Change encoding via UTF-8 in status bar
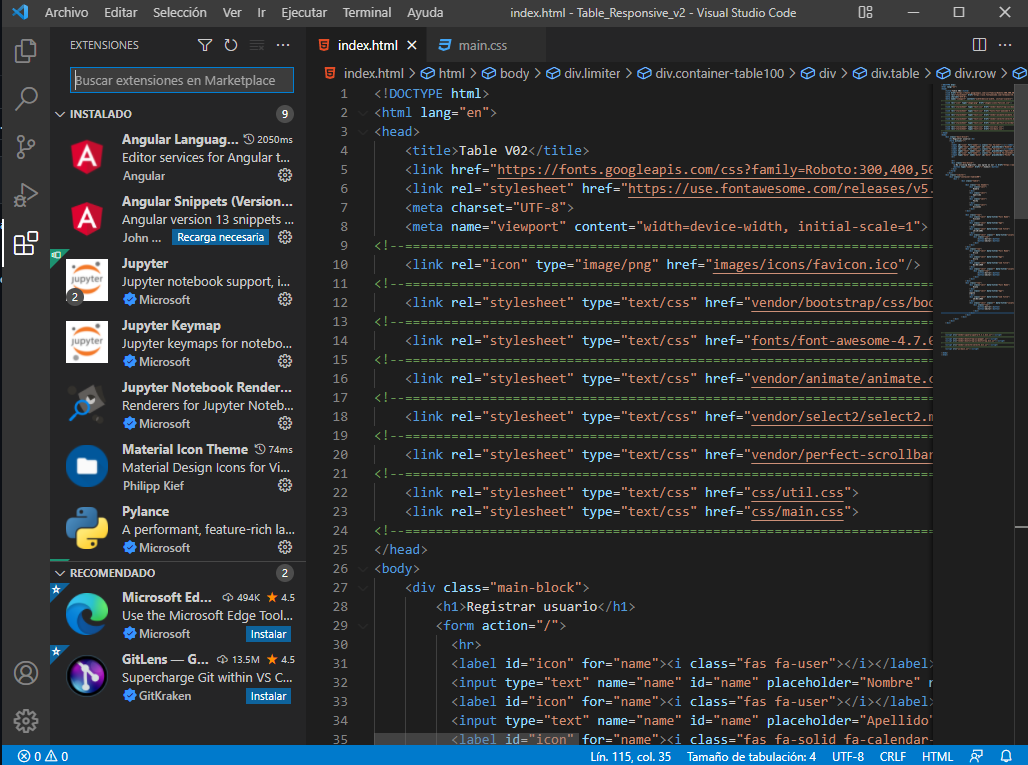 coord(848,756)
